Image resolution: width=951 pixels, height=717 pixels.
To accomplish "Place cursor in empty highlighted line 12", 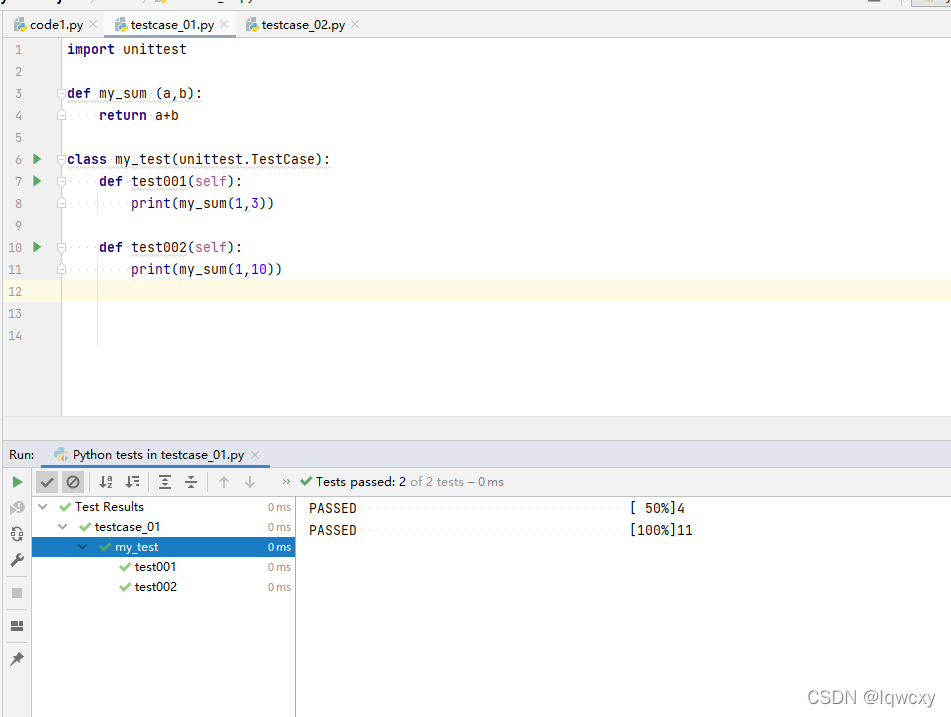I will pyautogui.click(x=506, y=291).
